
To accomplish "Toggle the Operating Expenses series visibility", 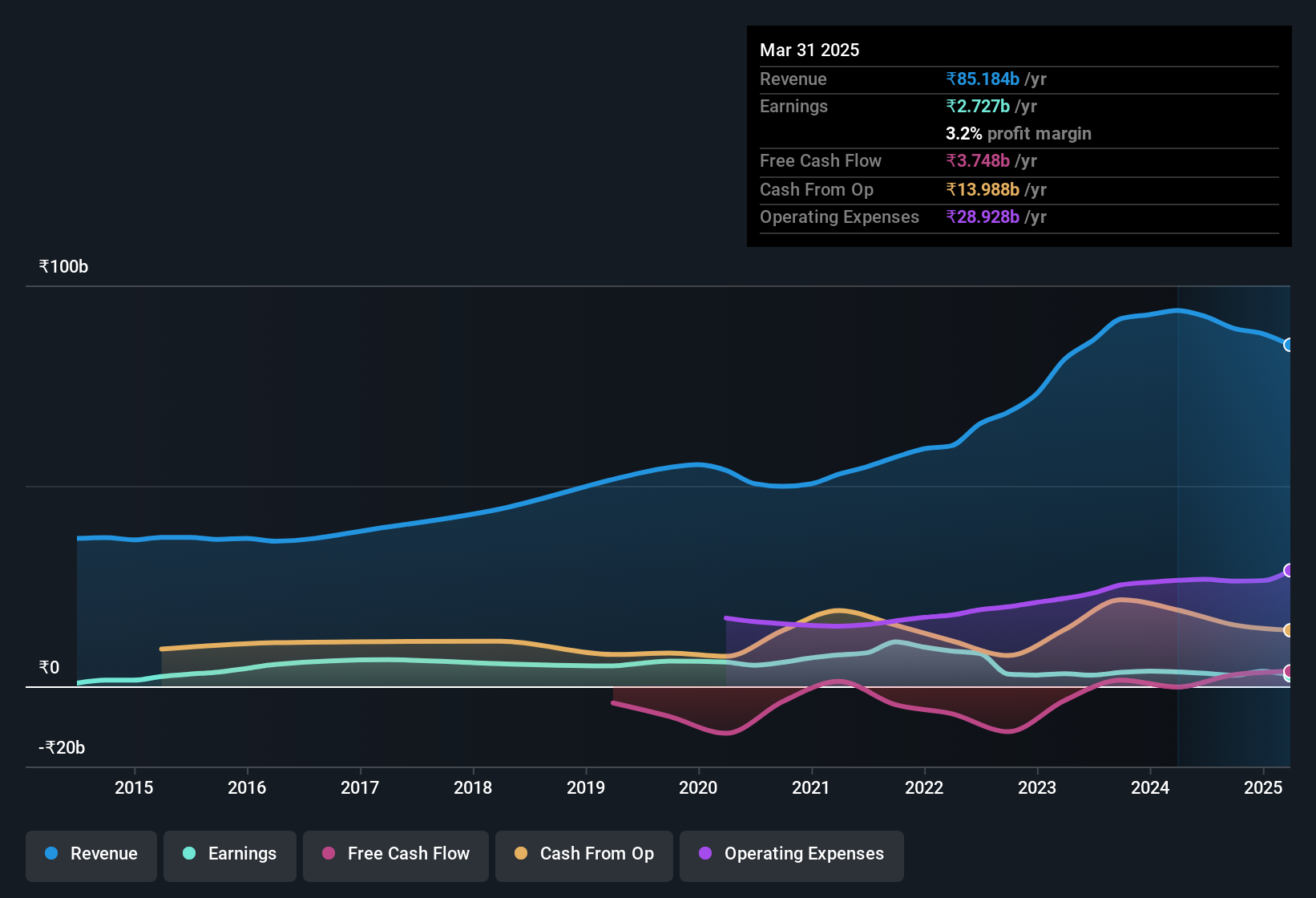I will [791, 854].
